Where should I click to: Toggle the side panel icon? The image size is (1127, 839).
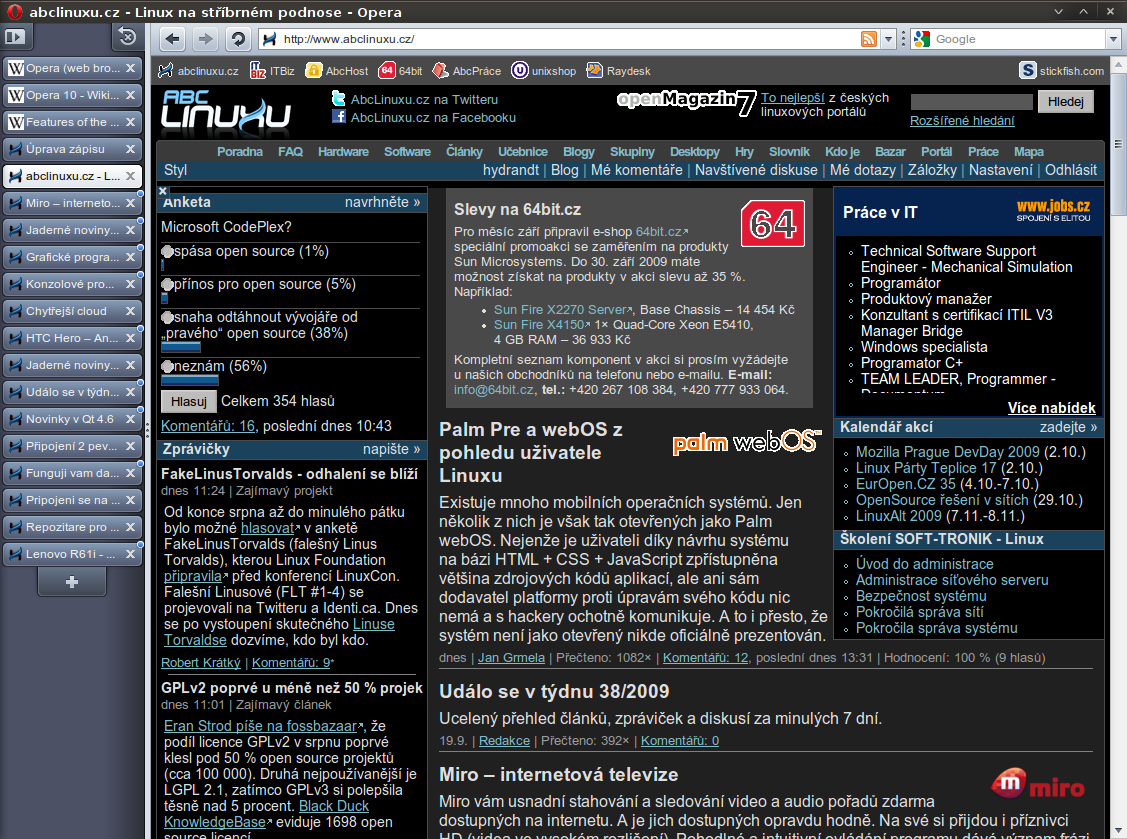coord(18,38)
